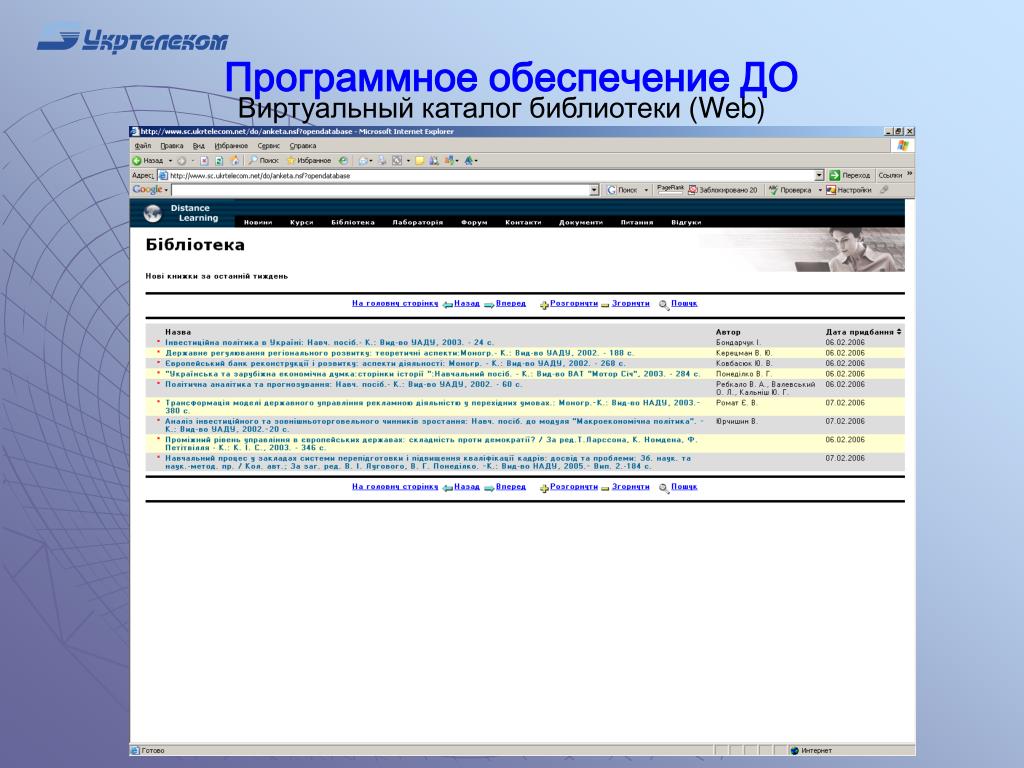
Task: Click the browser Stop icon
Action: 204,161
